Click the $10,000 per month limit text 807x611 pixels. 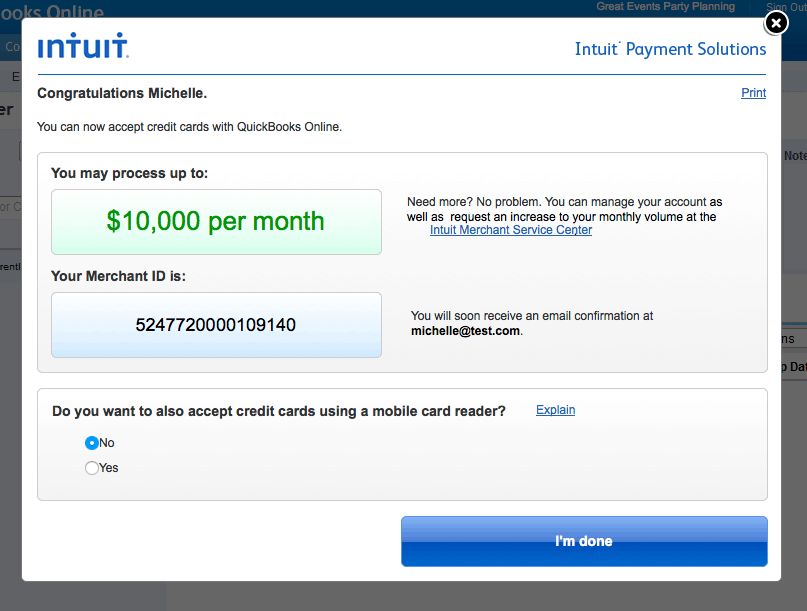216,221
